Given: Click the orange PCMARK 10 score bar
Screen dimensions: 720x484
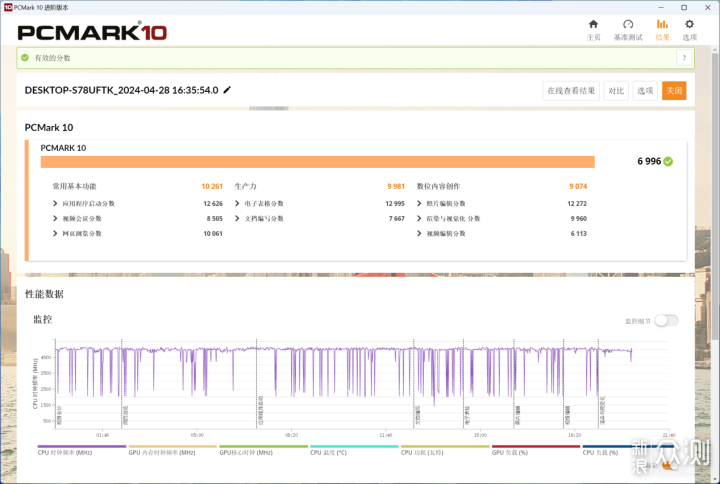Looking at the screenshot, I should [318, 162].
